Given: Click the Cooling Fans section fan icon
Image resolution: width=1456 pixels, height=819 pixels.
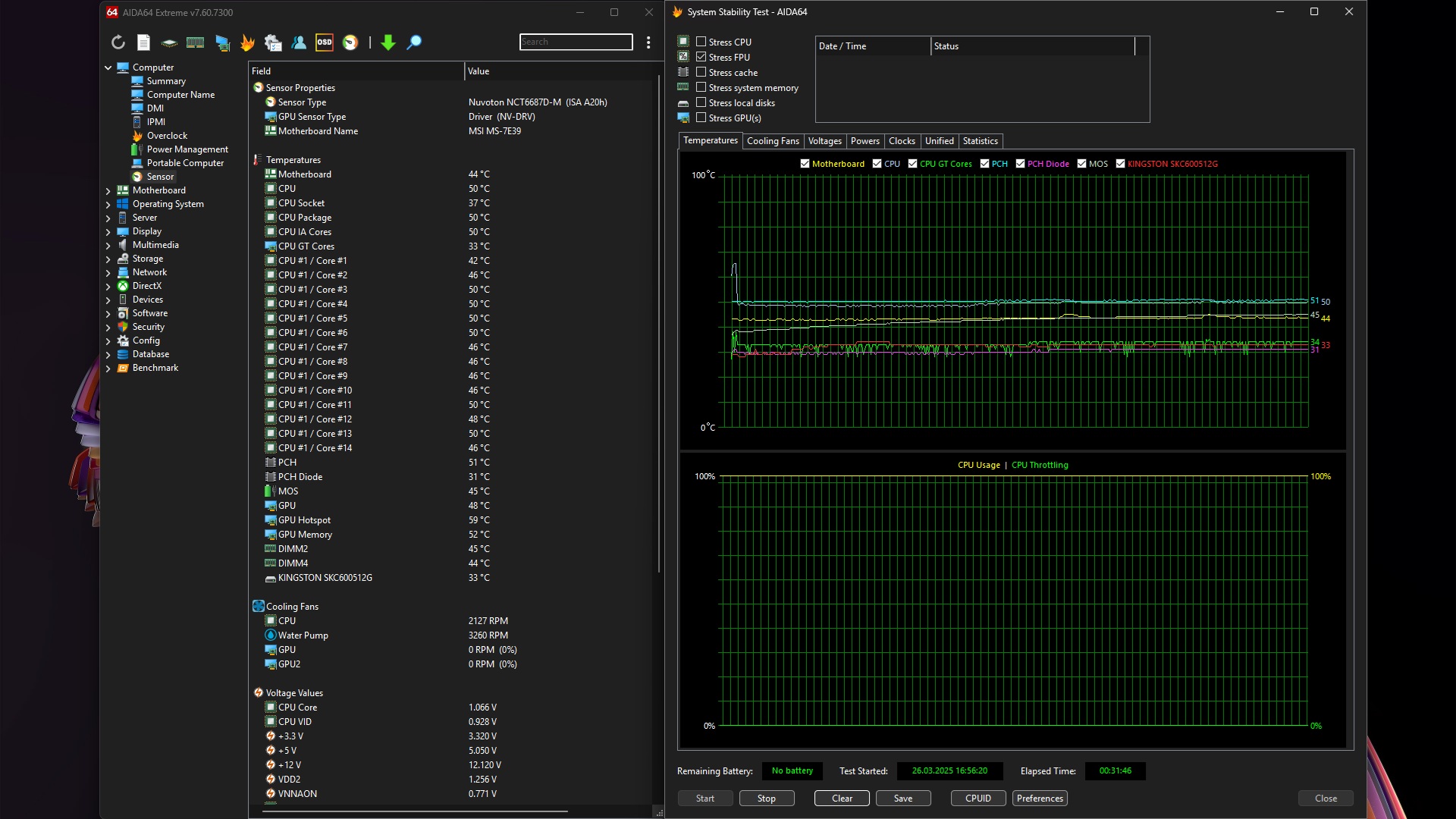Looking at the screenshot, I should pyautogui.click(x=259, y=607).
